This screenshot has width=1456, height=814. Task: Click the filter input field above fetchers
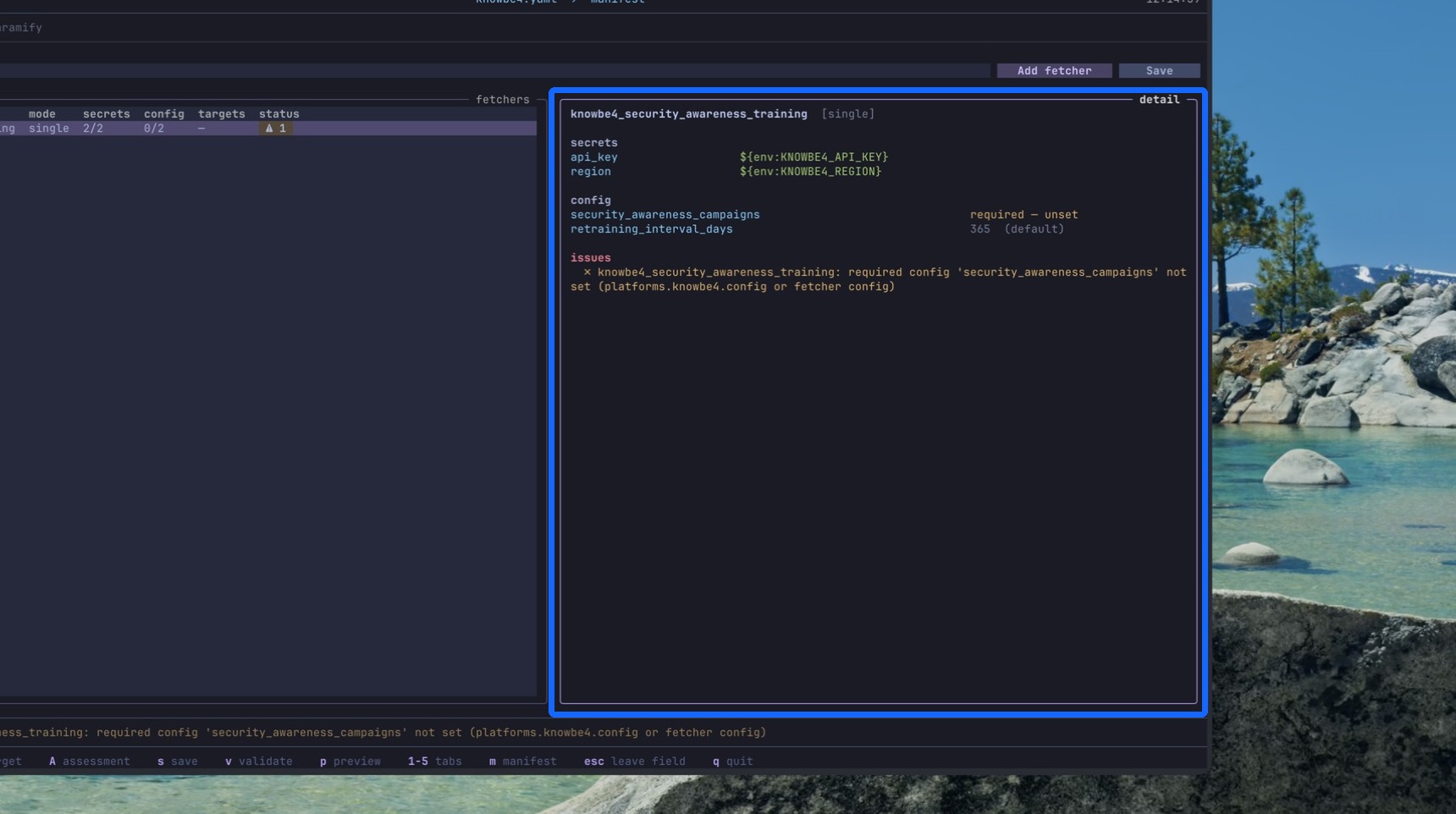point(494,71)
